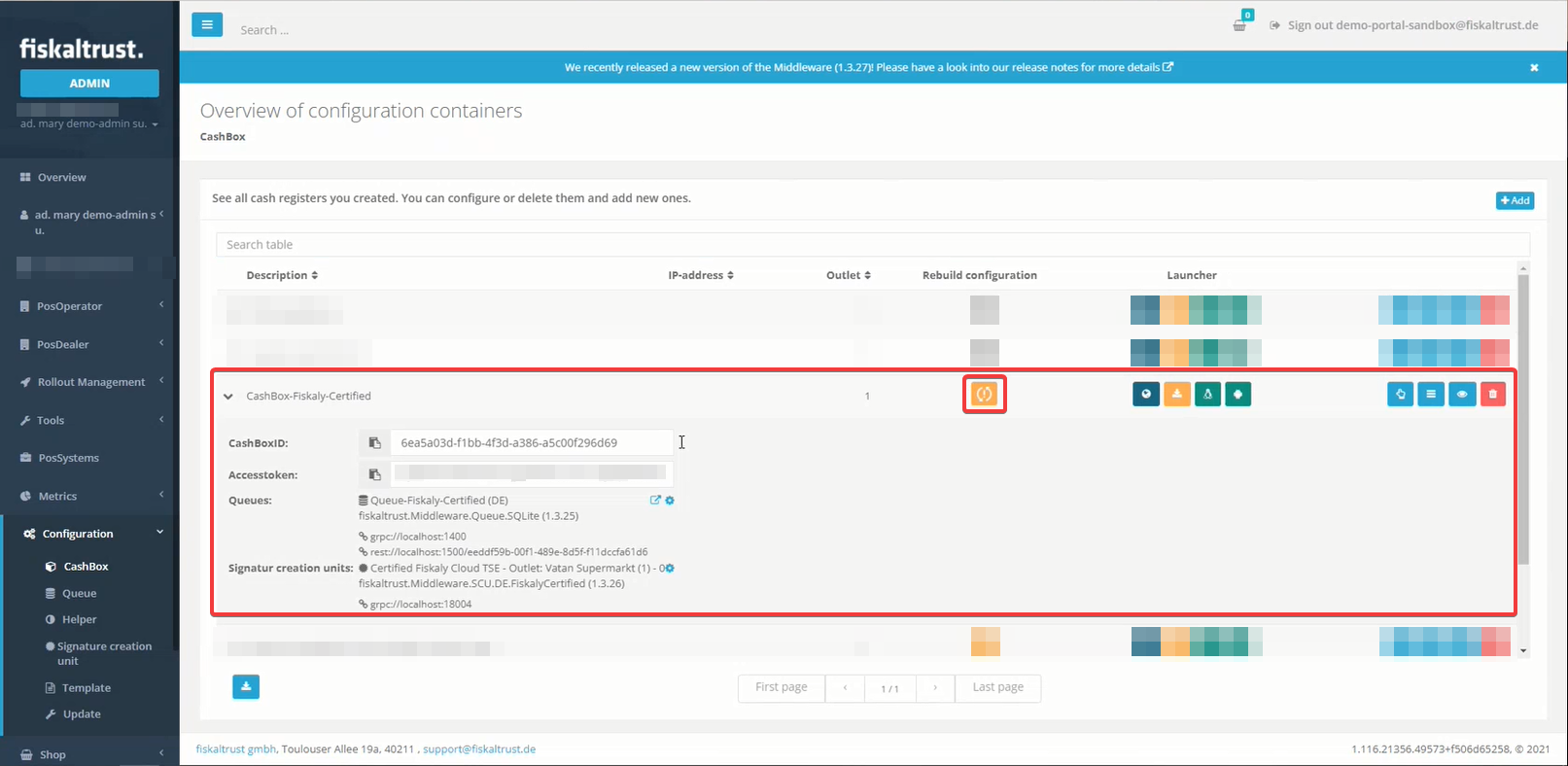The image size is (1568, 766).
Task: Sort table by Outlet column
Action: tap(849, 276)
